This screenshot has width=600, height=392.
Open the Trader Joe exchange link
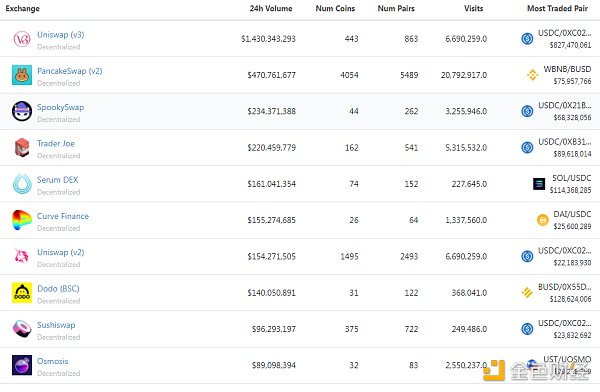[56, 144]
